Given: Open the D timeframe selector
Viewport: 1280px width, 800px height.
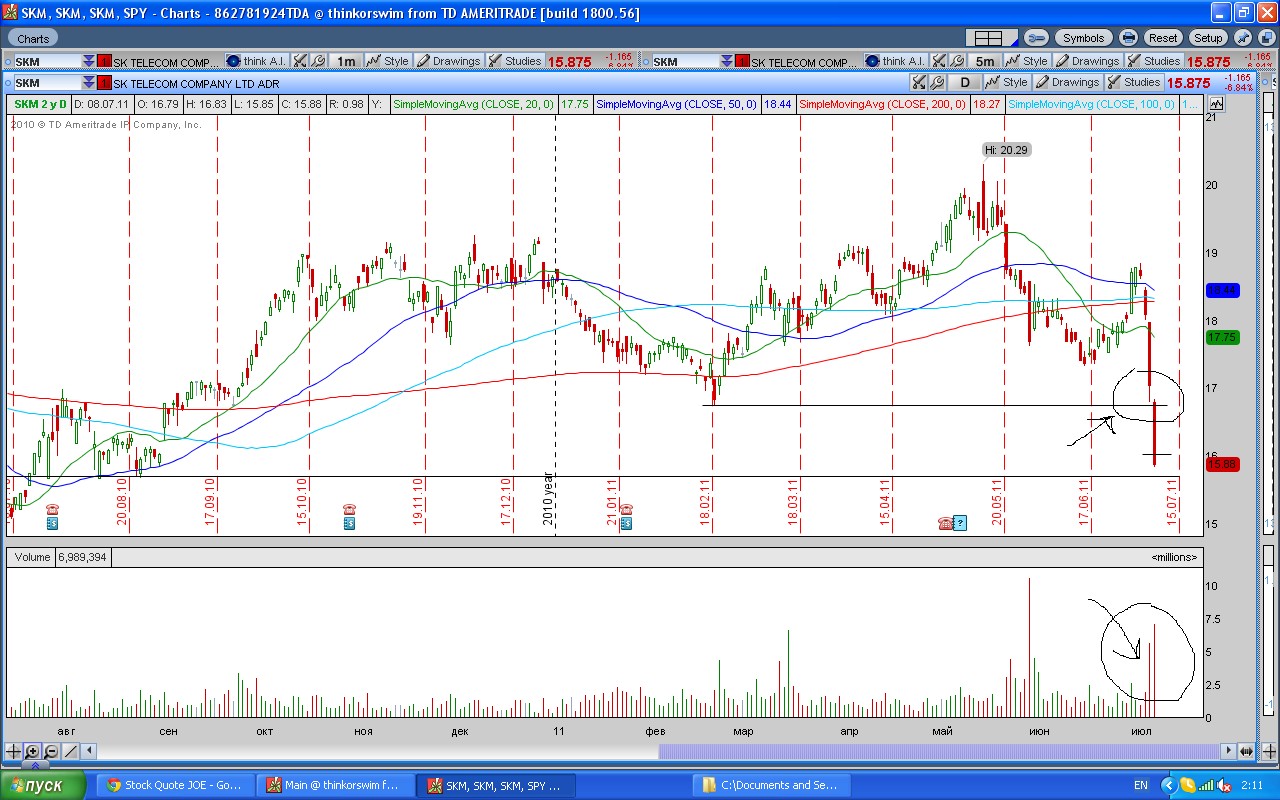Looking at the screenshot, I should tap(964, 83).
